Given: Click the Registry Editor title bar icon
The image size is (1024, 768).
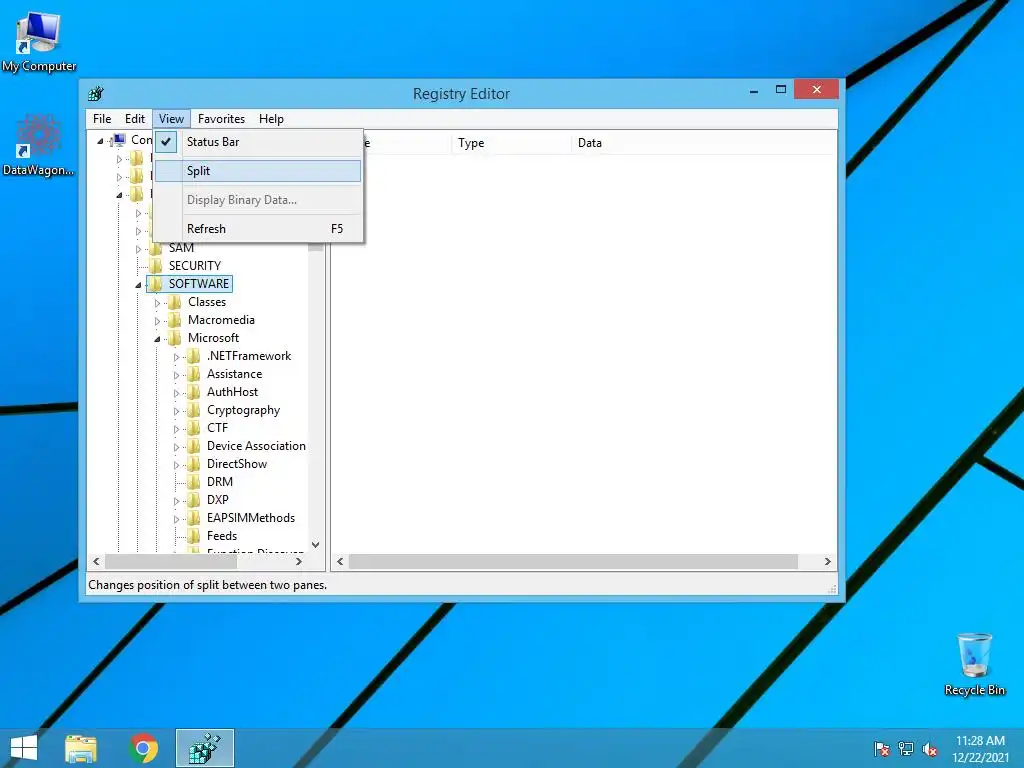Looking at the screenshot, I should tap(96, 93).
